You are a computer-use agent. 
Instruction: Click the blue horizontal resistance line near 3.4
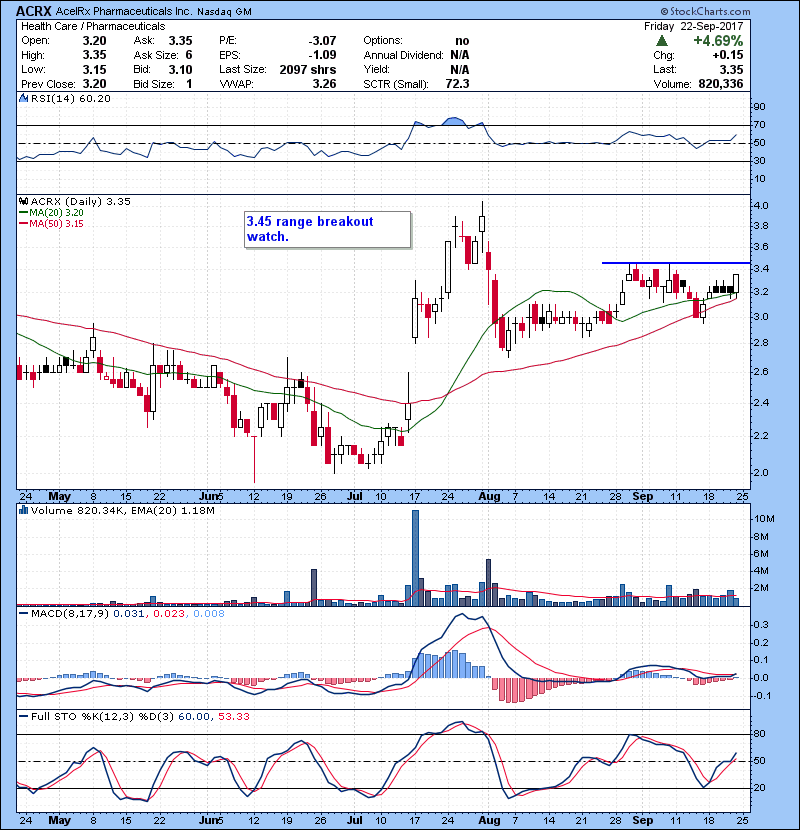pos(676,263)
